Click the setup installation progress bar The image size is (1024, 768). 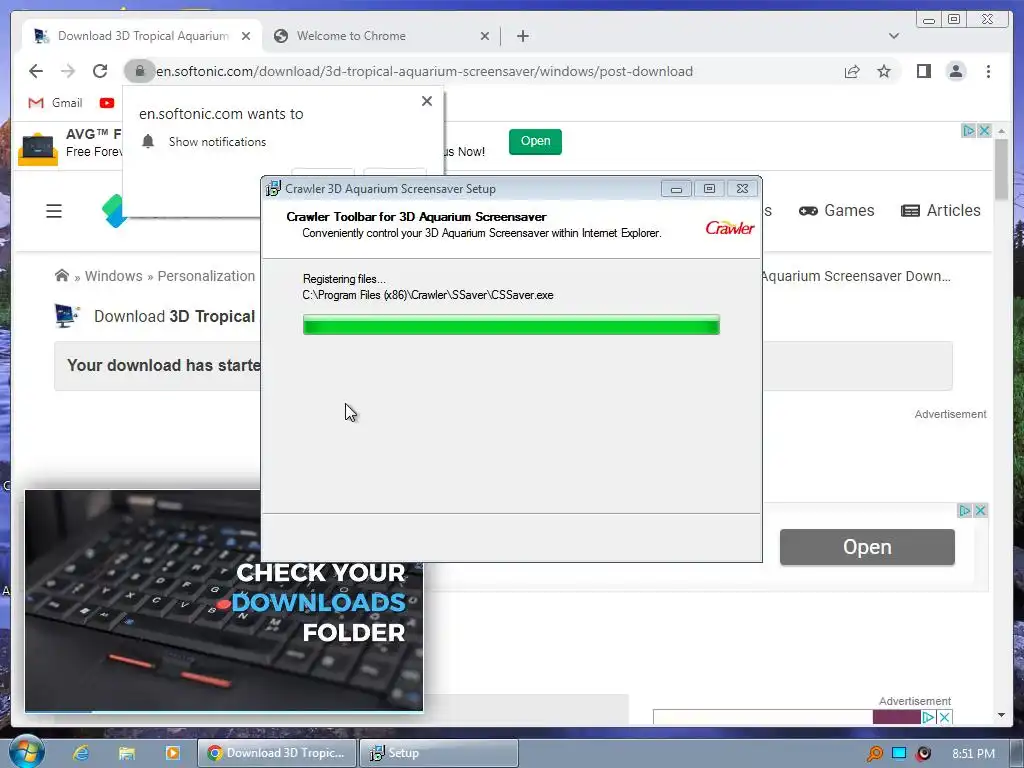point(511,325)
